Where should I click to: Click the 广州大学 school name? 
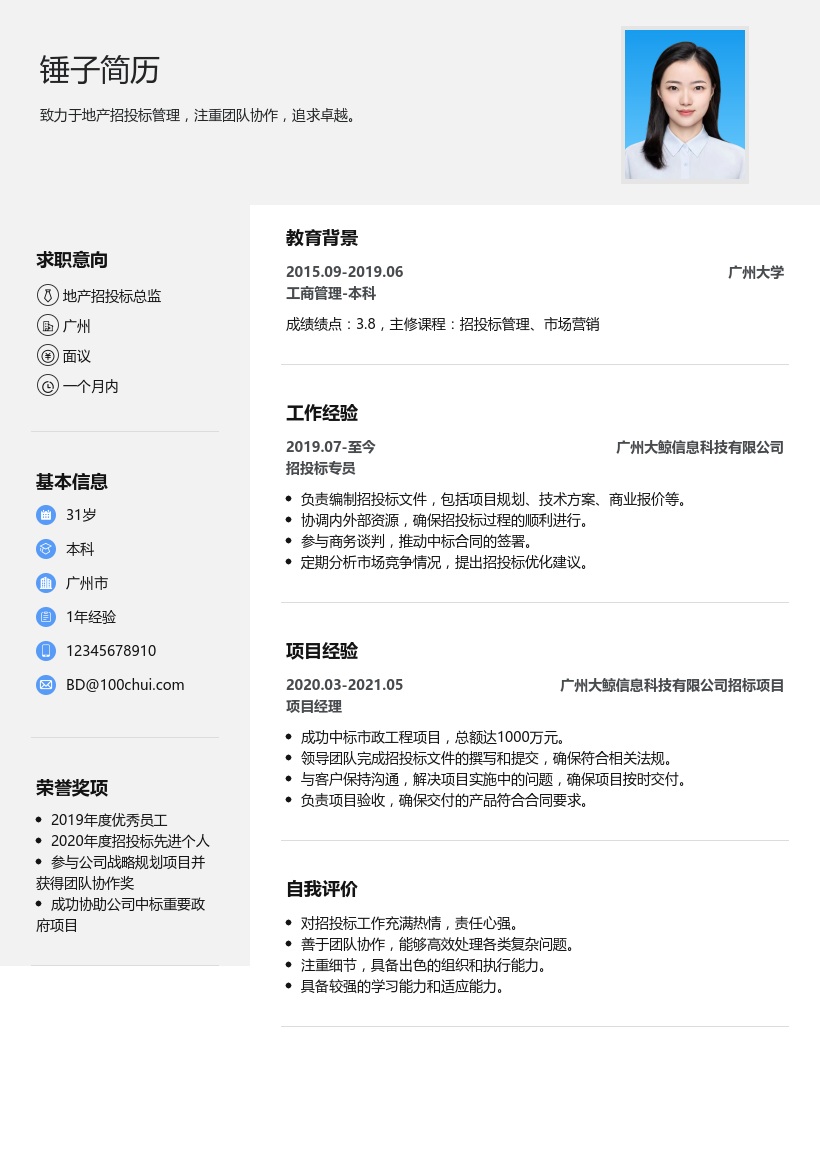755,272
